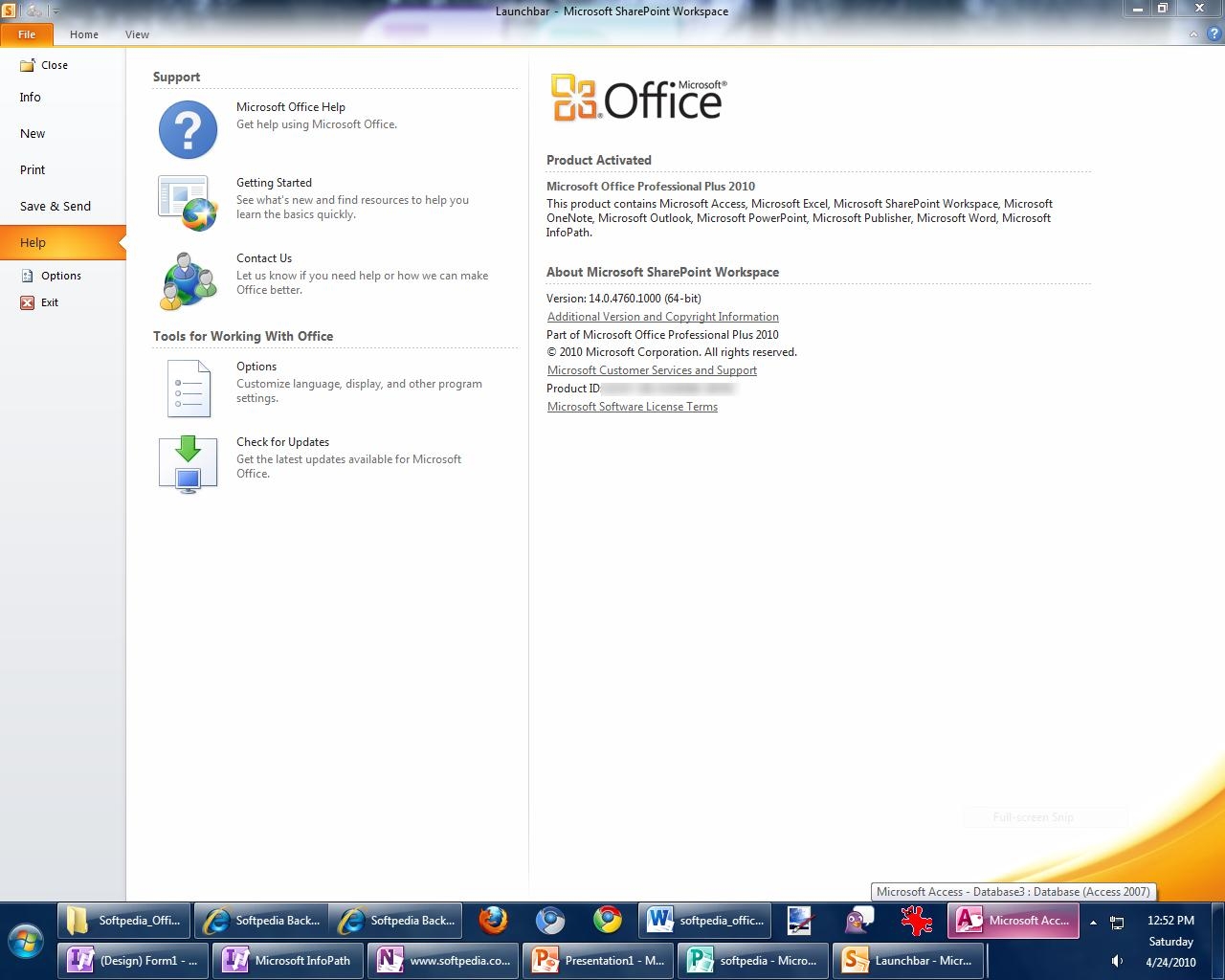Screen dimensions: 1225x980
Task: Expand the Customize Quick Access Toolbar dropdown
Action: [56, 11]
